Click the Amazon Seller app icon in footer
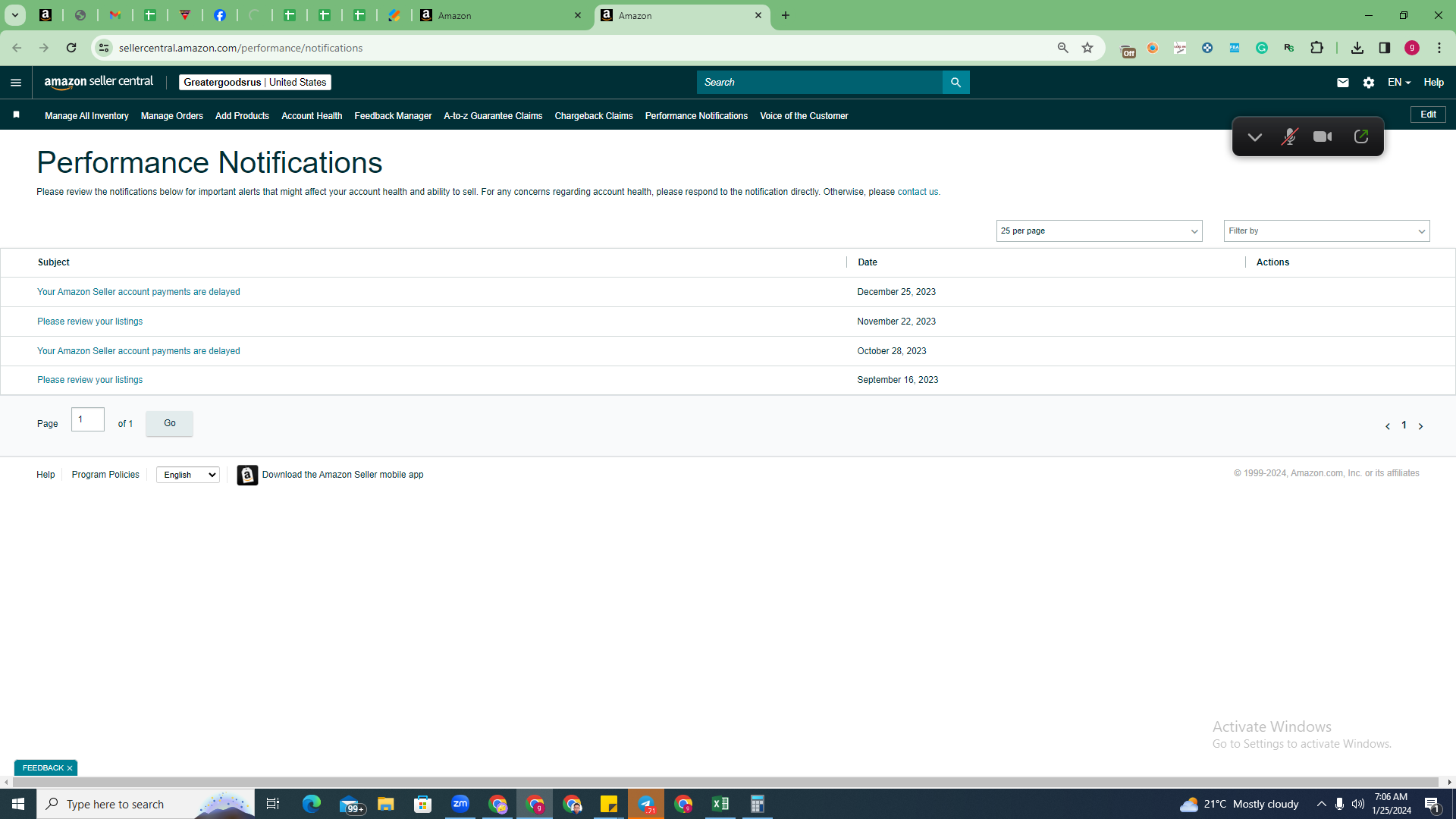 247,475
